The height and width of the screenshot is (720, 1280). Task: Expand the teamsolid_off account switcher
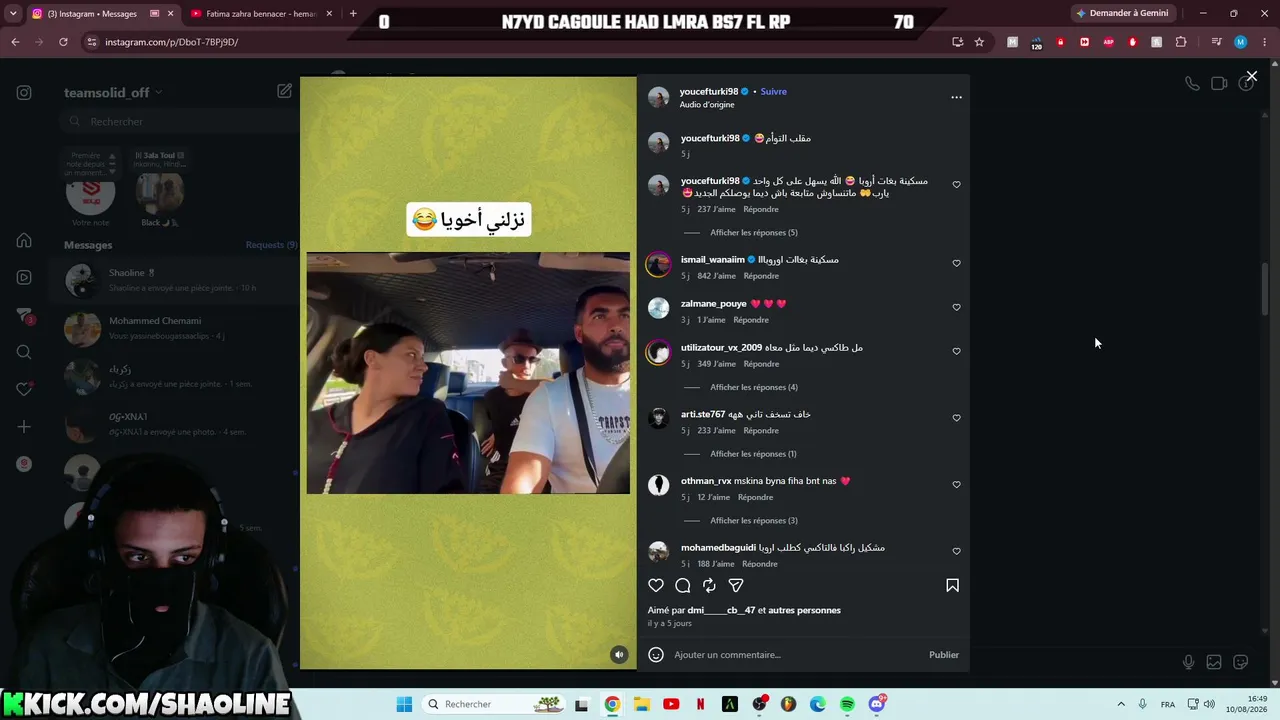tap(113, 92)
